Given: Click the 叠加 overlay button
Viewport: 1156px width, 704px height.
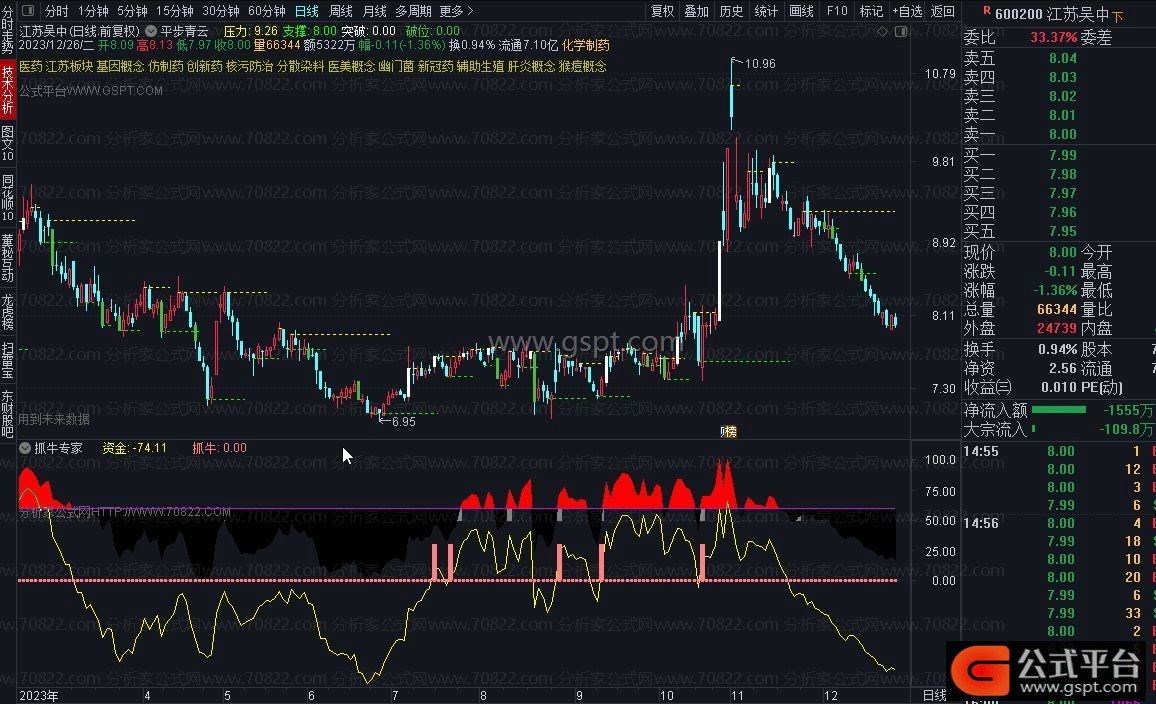Looking at the screenshot, I should 696,11.
